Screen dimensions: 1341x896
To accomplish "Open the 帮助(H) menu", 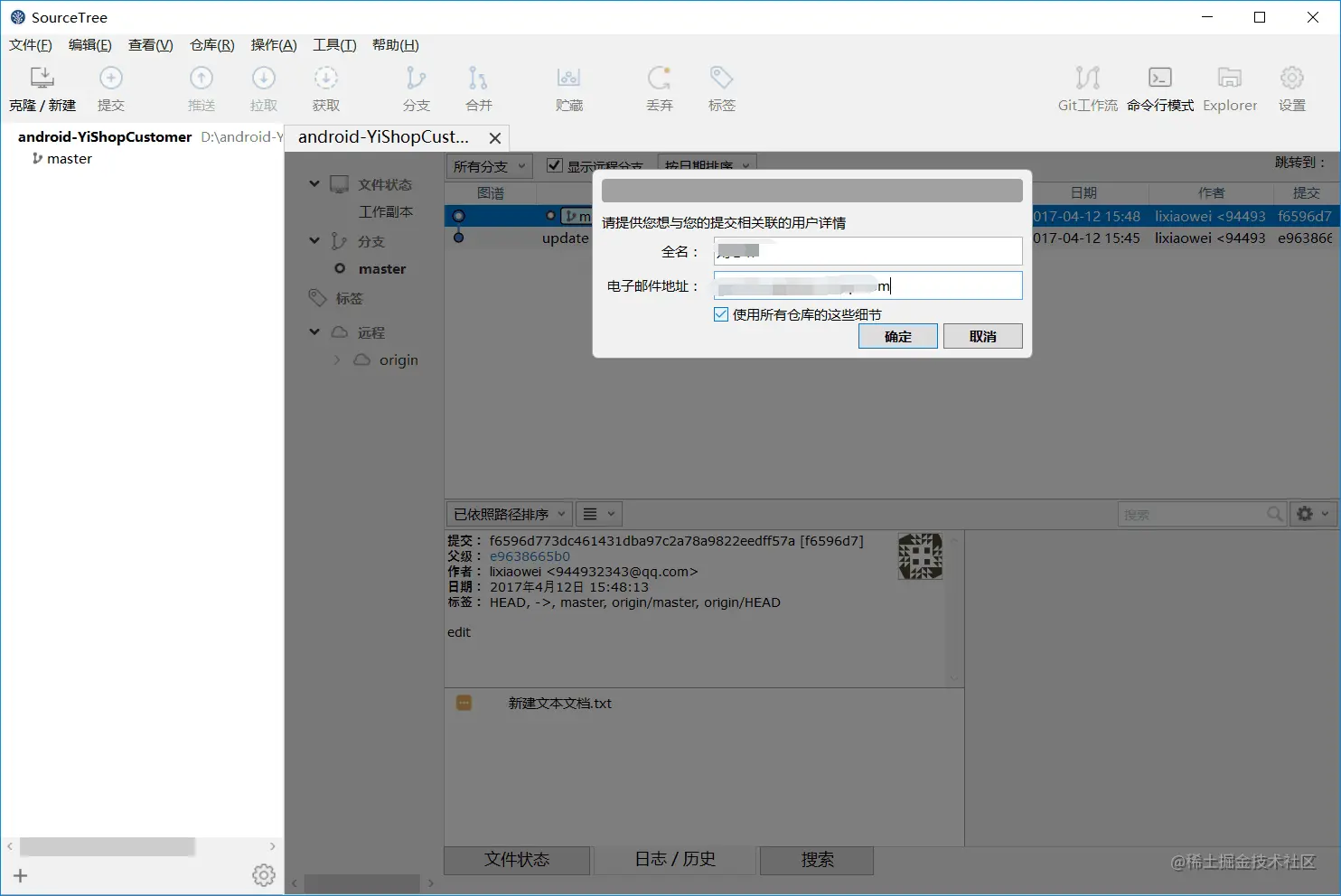I will pyautogui.click(x=396, y=45).
